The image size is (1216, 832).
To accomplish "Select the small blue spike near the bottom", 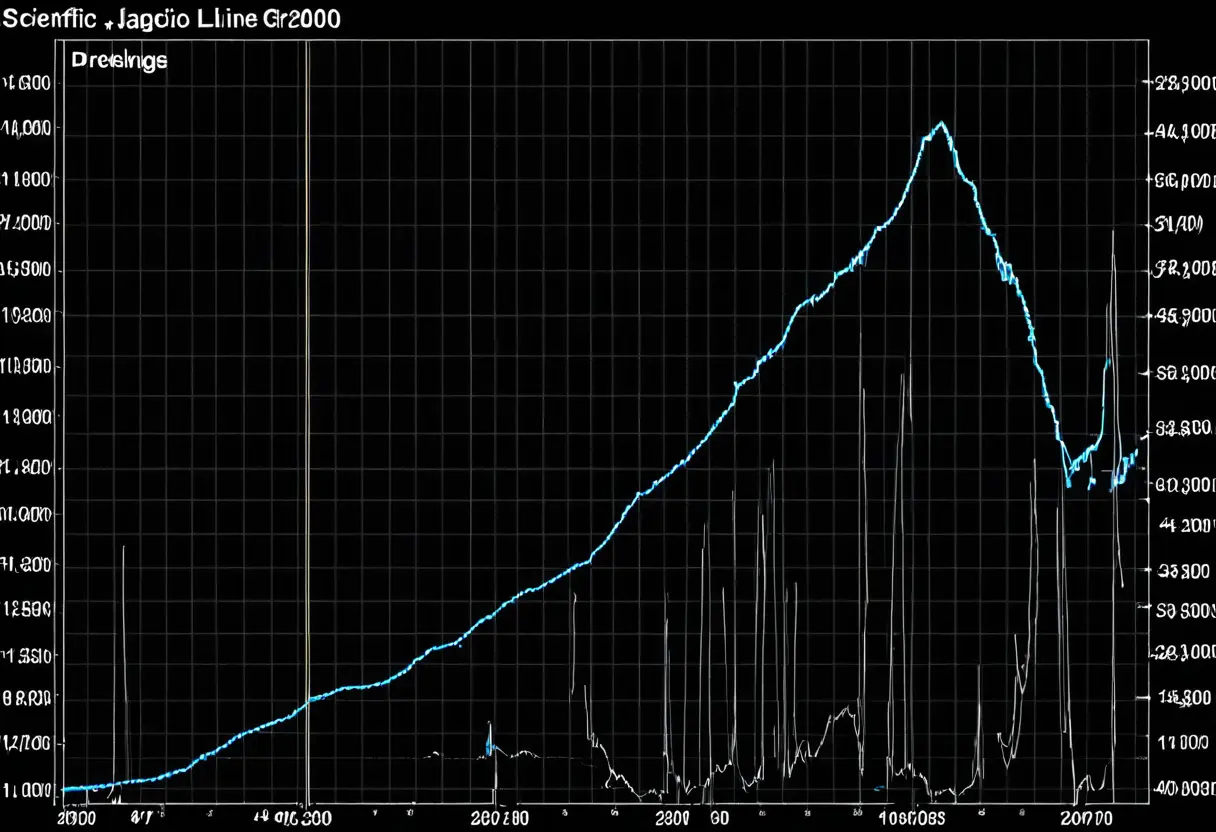I will point(491,745).
